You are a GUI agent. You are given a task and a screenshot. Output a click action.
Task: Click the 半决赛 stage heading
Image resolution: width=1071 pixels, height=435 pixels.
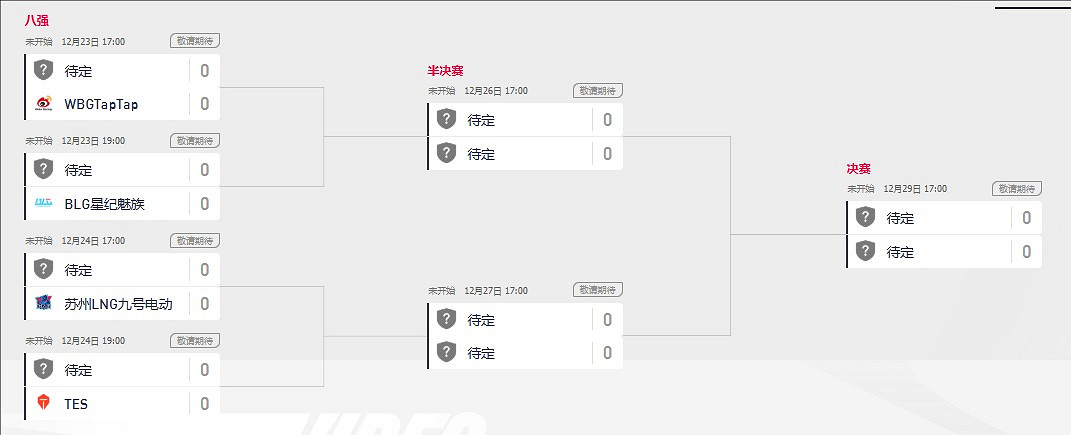pyautogui.click(x=445, y=70)
